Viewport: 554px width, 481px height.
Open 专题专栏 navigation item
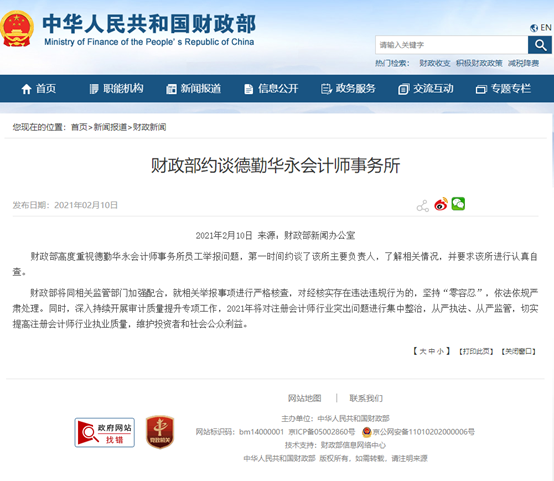(x=503, y=89)
